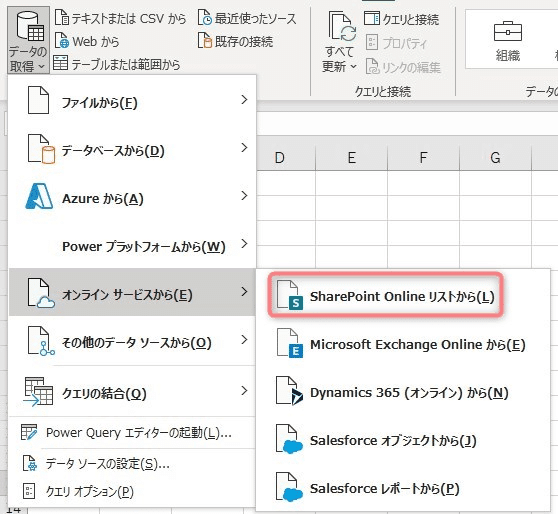Click 既存の接続 text label

point(244,42)
